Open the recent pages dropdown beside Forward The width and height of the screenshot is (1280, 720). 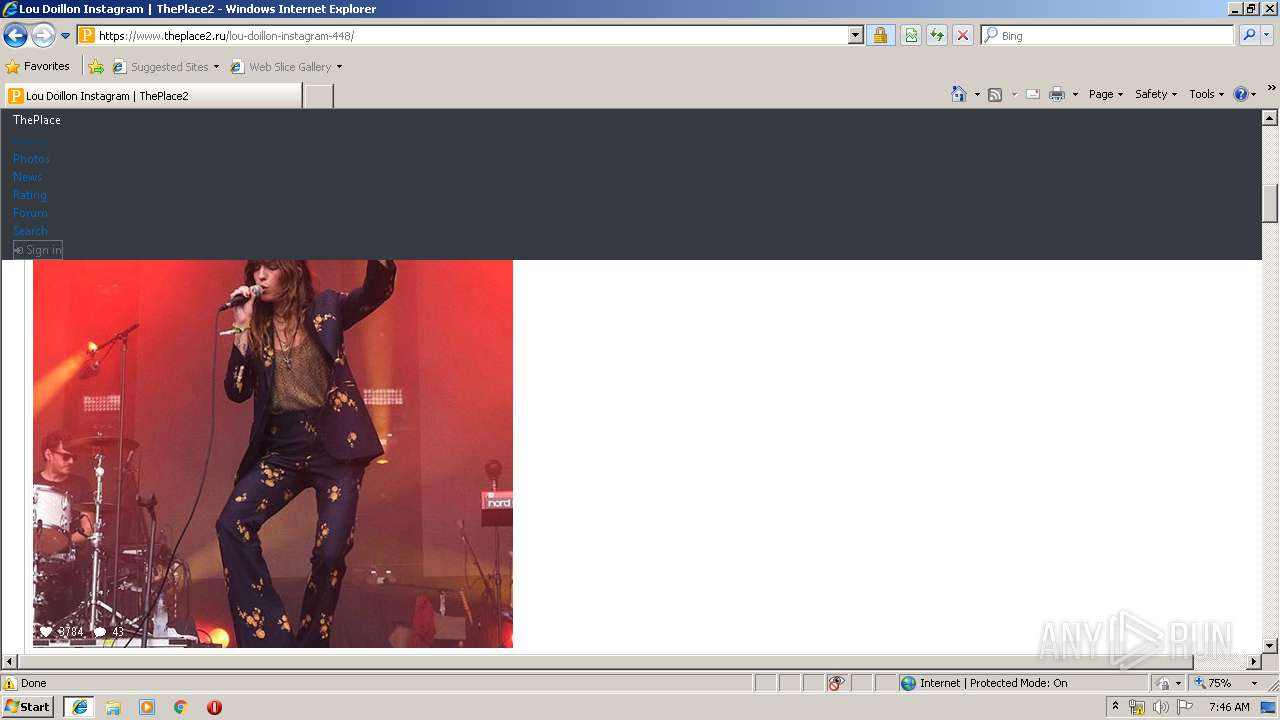point(66,36)
